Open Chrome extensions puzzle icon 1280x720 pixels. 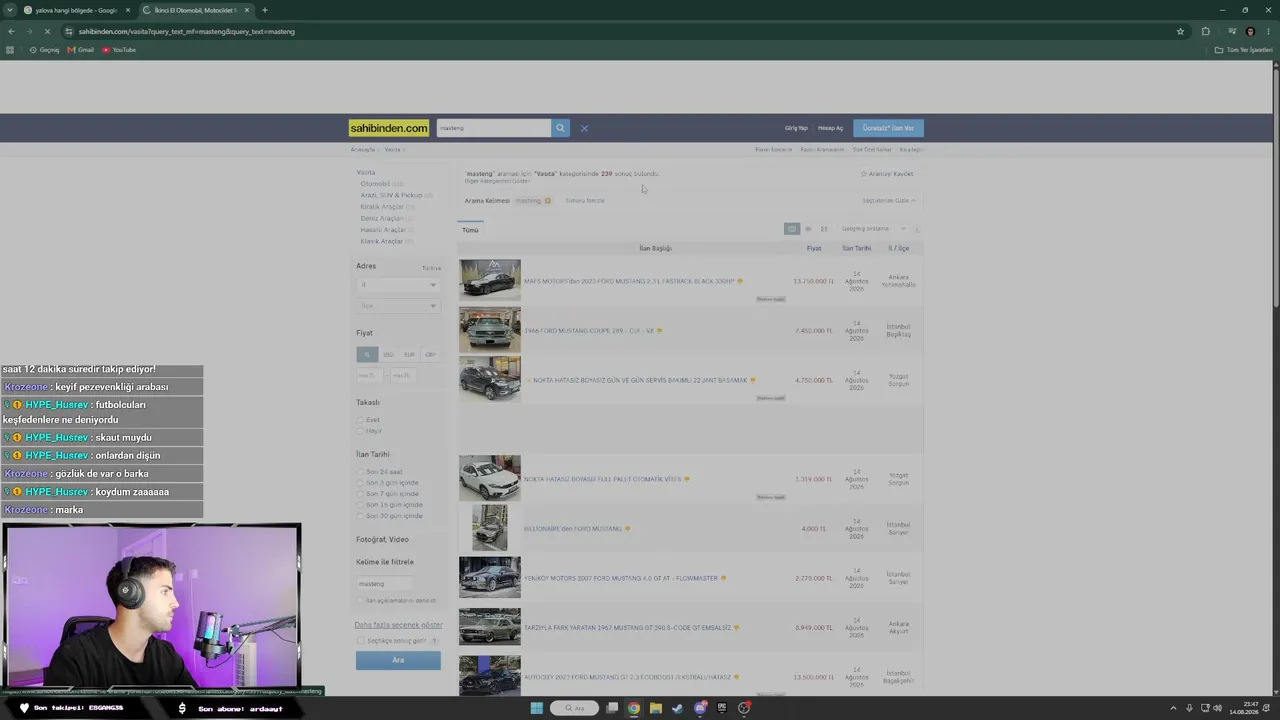1205,31
